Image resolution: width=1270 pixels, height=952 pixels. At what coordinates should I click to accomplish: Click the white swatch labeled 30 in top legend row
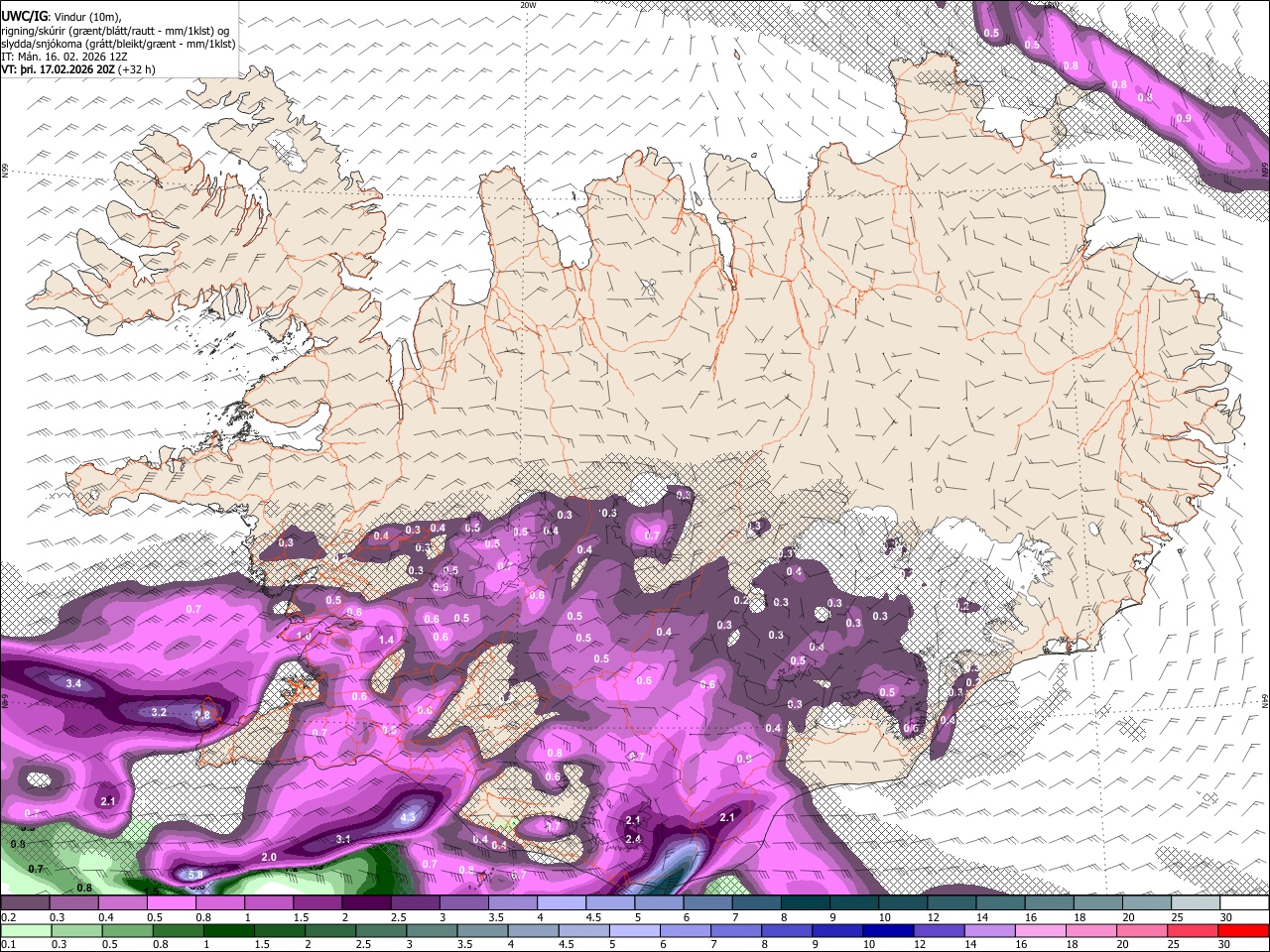[x=1244, y=903]
